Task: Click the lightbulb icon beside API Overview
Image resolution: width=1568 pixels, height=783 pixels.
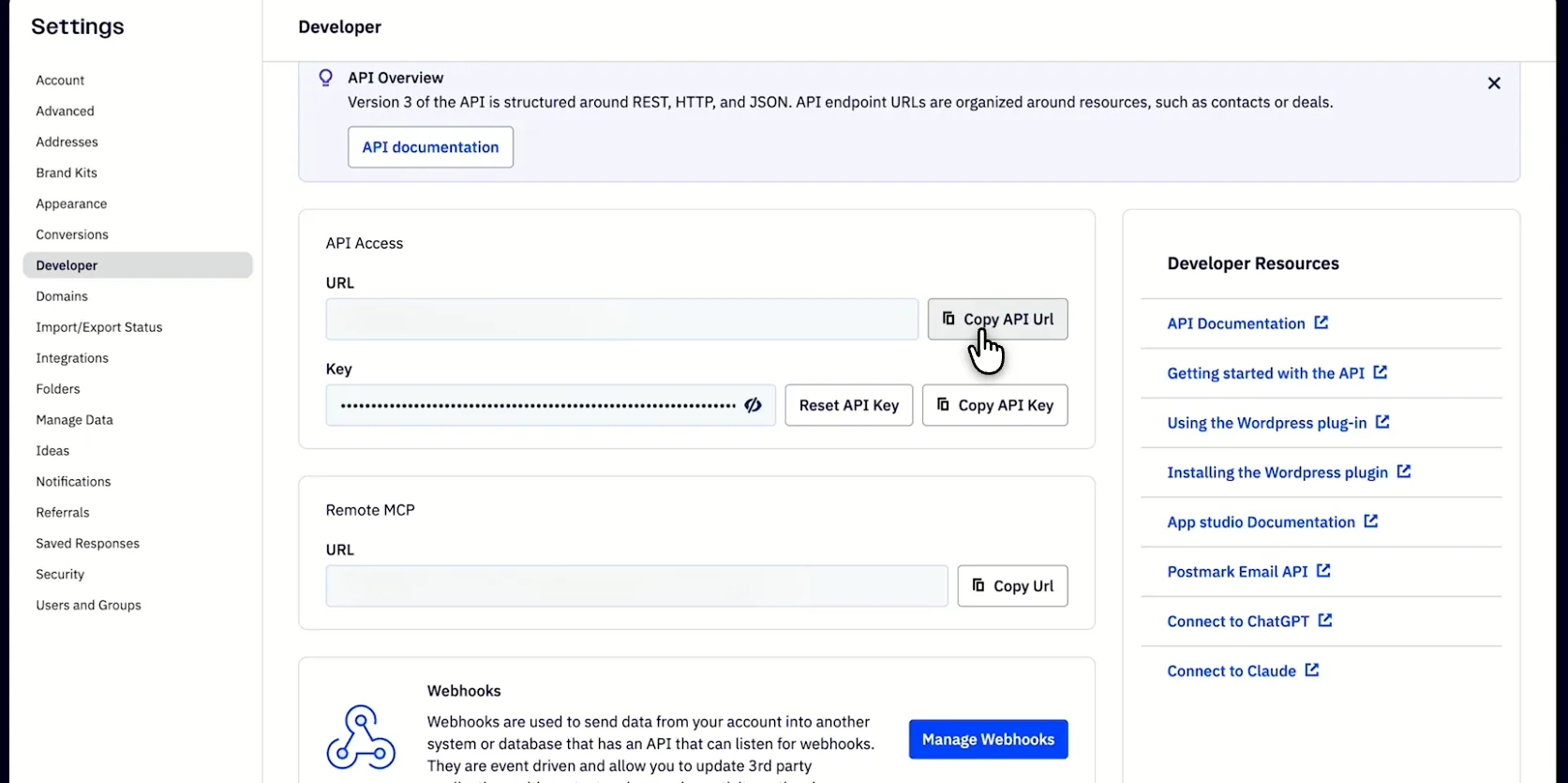Action: click(x=325, y=78)
